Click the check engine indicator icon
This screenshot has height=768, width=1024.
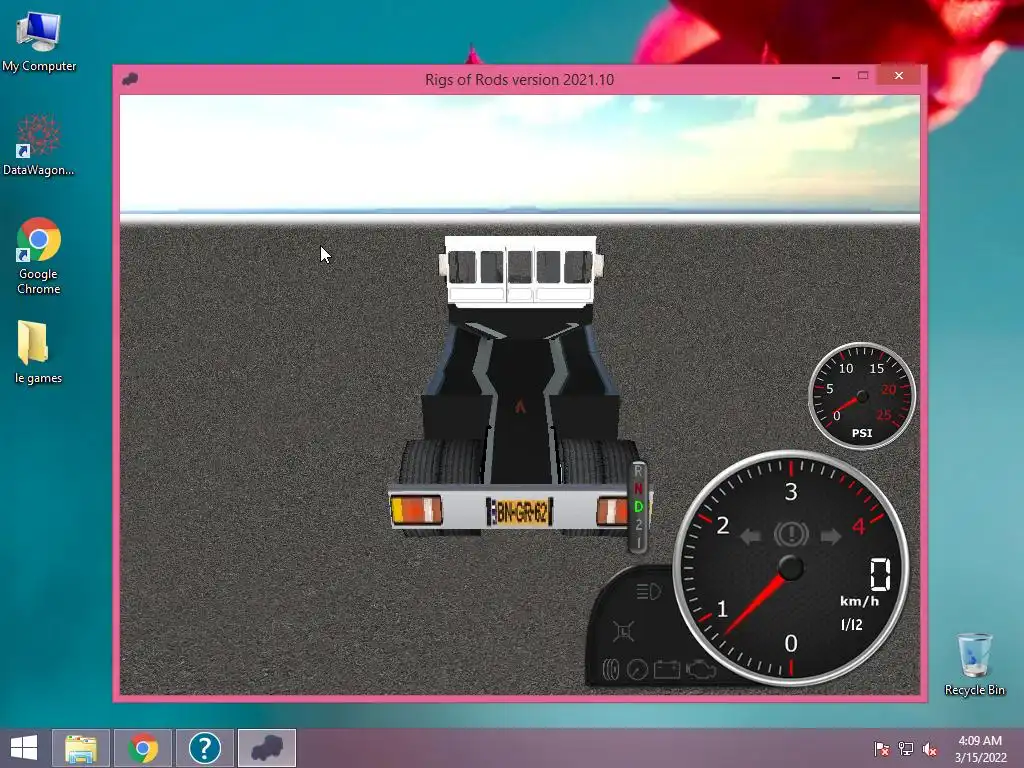click(x=701, y=669)
